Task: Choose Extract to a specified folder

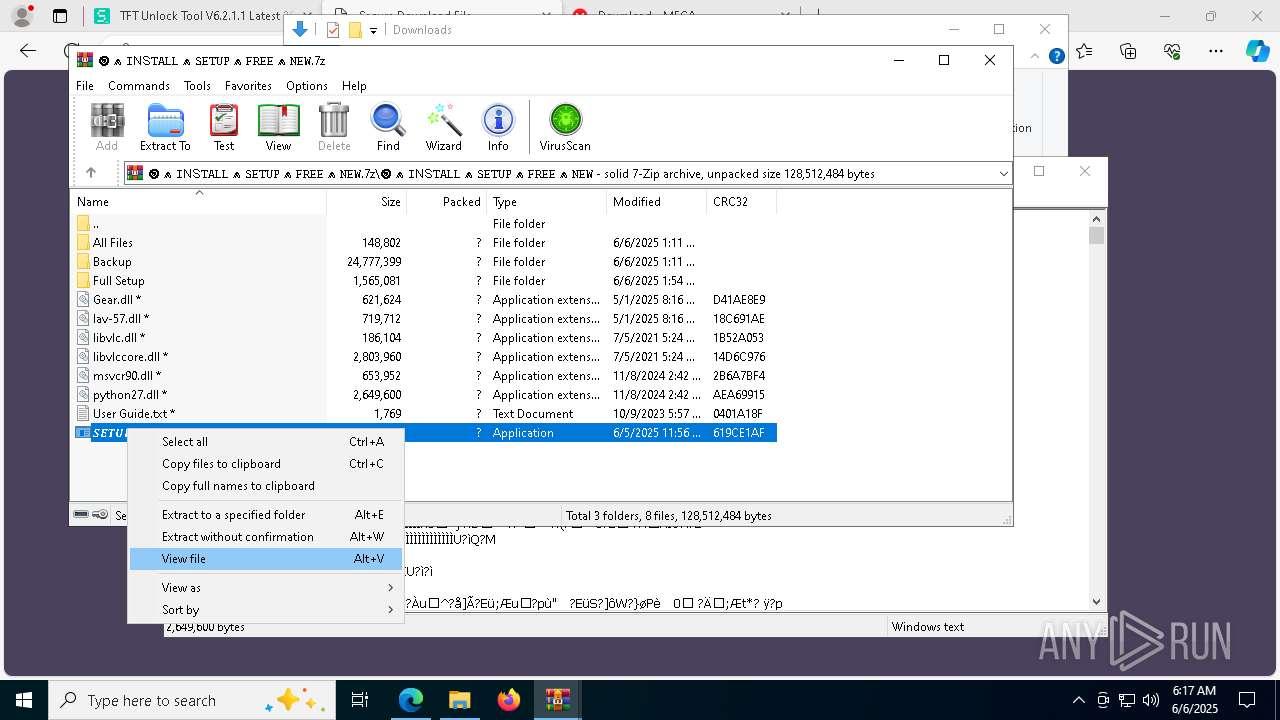Action: (x=265, y=515)
